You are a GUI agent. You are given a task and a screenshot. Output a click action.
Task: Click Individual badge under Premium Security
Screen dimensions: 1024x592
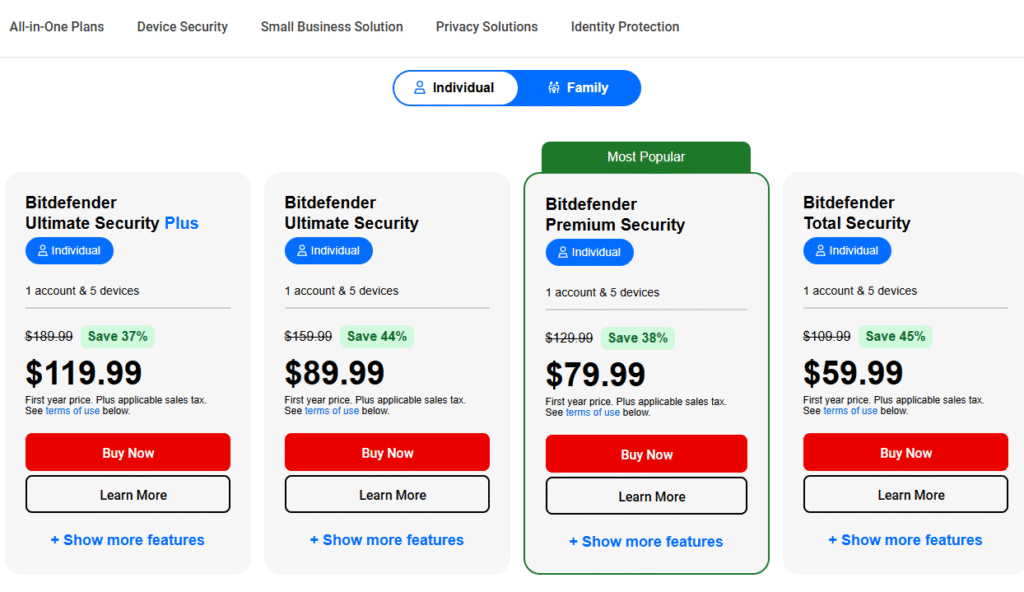(589, 252)
